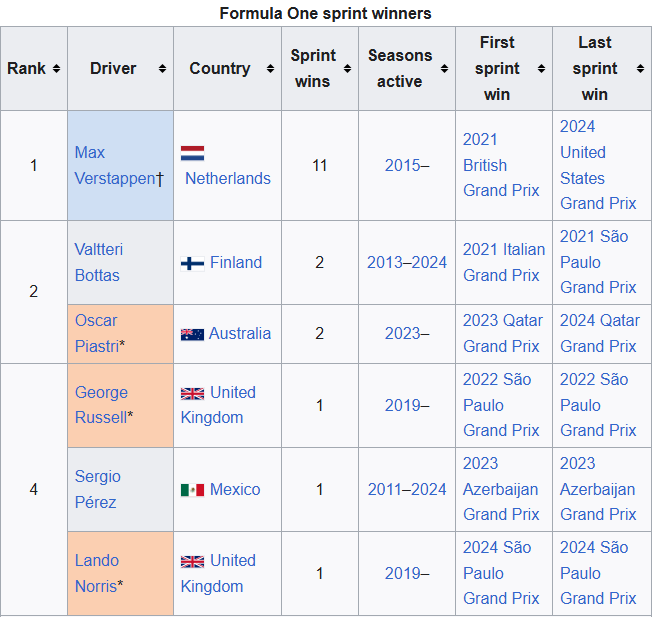Click the Mexico flag icon

(192, 490)
